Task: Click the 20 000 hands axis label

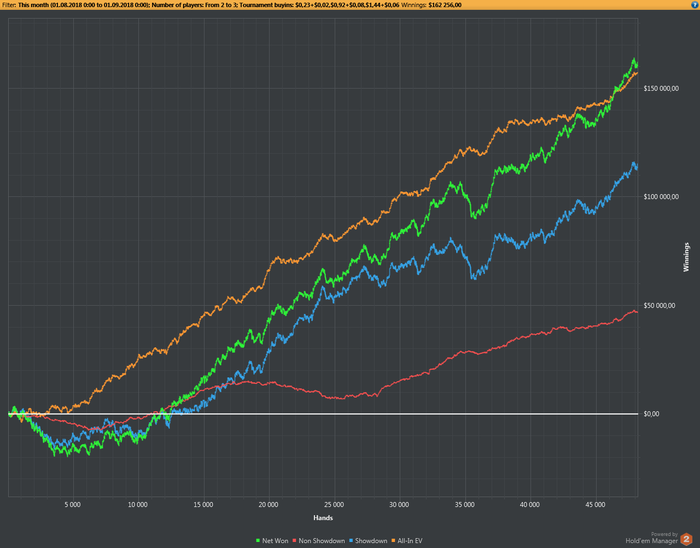Action: point(268,505)
